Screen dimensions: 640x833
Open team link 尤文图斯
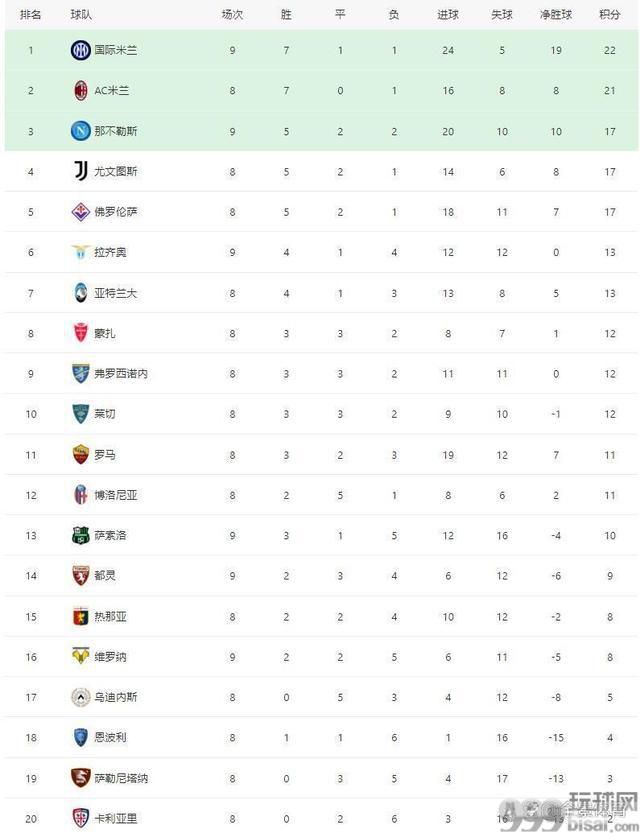116,171
